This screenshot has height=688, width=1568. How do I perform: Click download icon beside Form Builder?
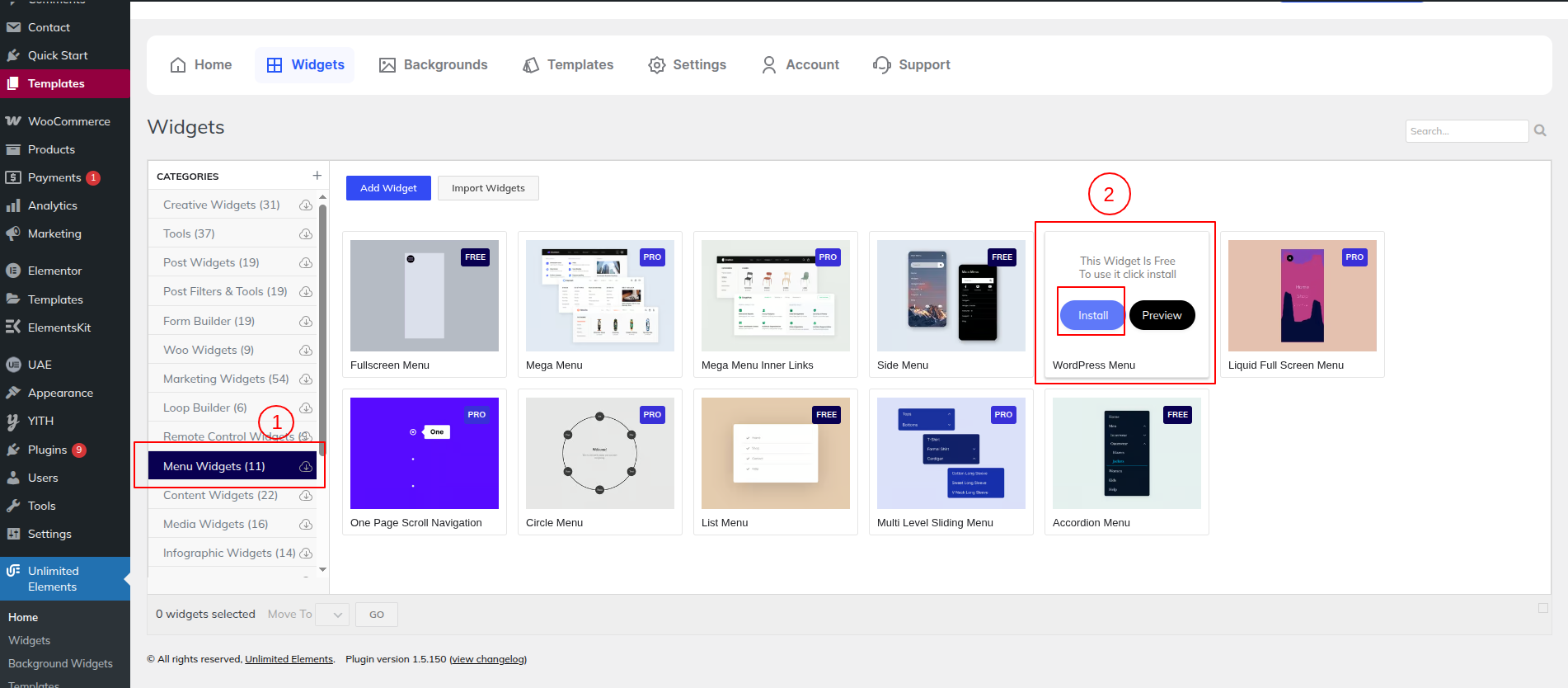point(306,322)
